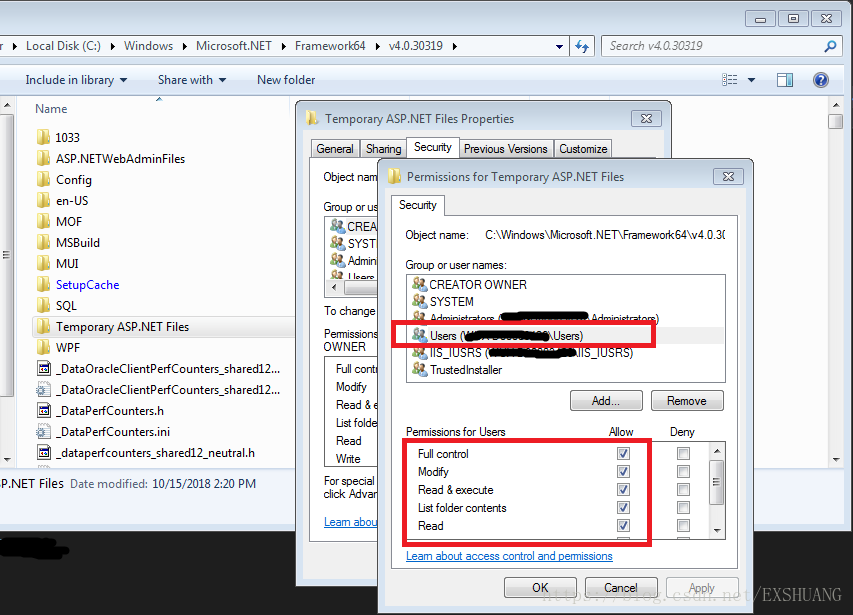Select the MUI folder icon
Image resolution: width=853 pixels, height=615 pixels.
(44, 263)
